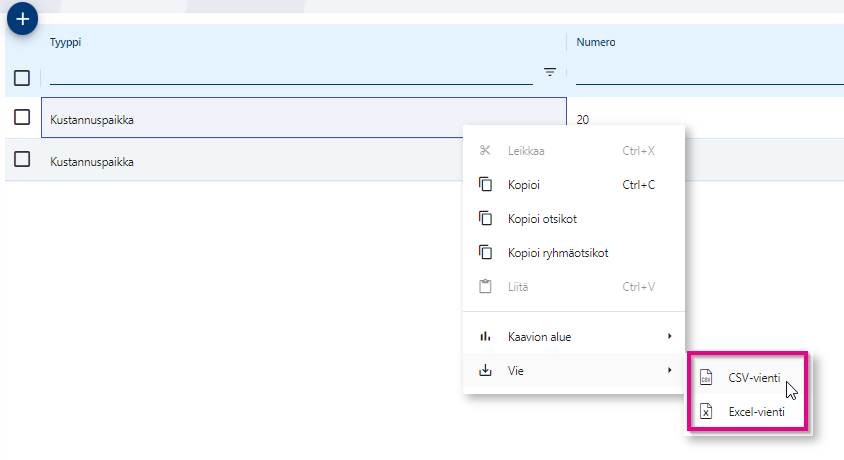Viewport: 844px width, 460px height.
Task: Click the Tyyppi filter text field
Action: click(x=290, y=73)
